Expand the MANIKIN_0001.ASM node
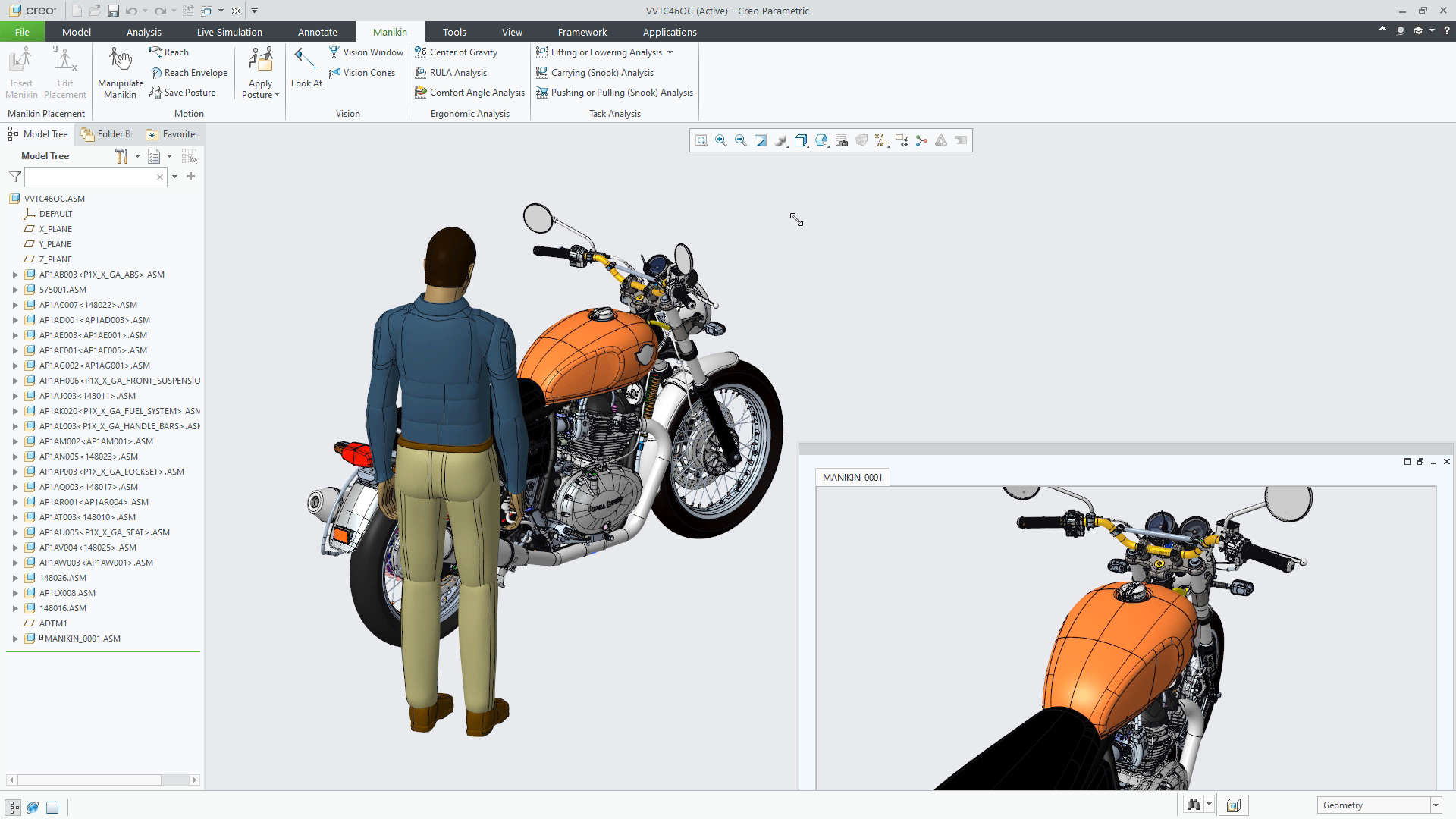Screen dimensions: 1456x819 15,639
